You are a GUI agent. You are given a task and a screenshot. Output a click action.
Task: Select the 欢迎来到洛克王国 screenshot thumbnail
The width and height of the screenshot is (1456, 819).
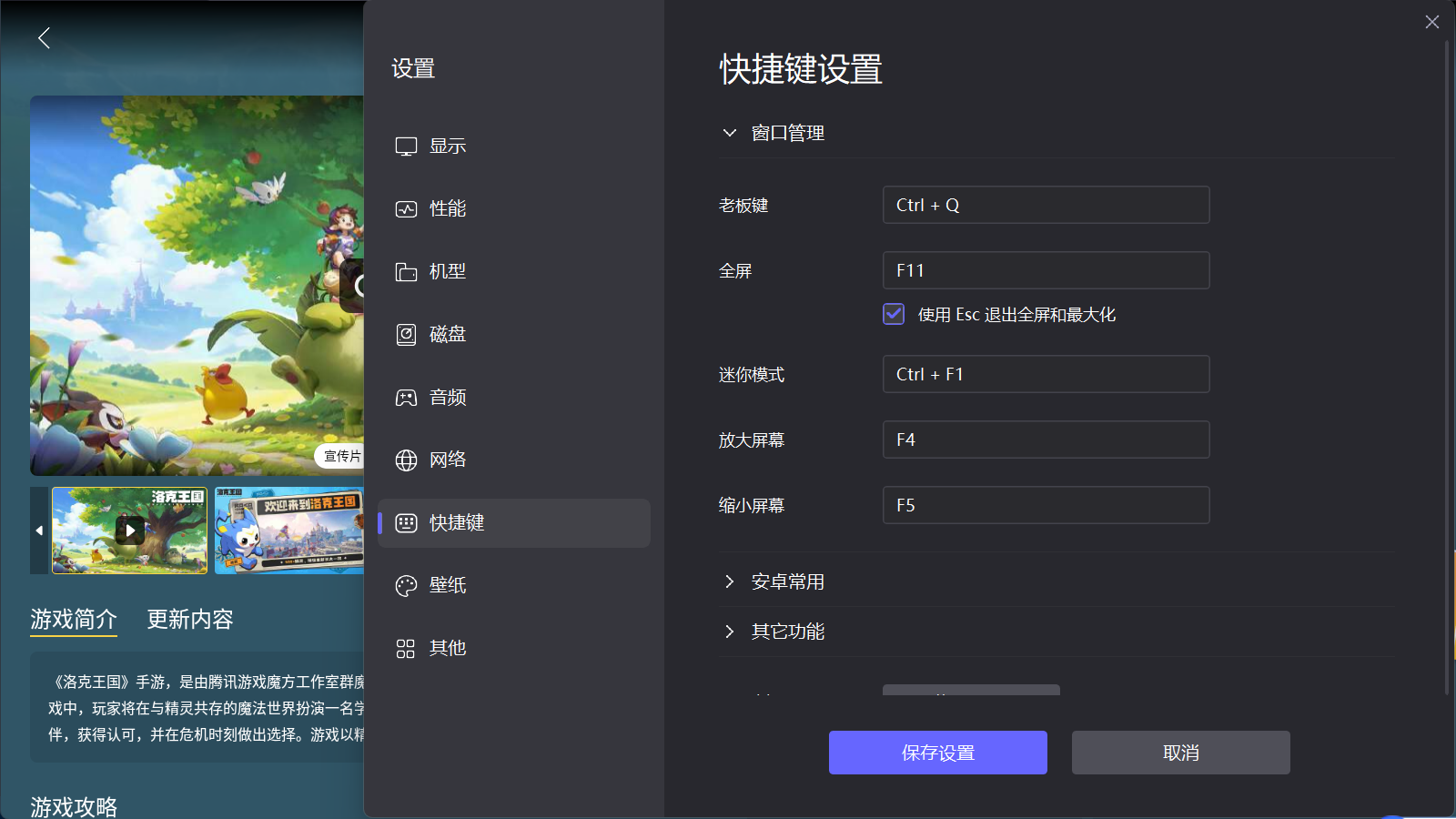pos(289,531)
